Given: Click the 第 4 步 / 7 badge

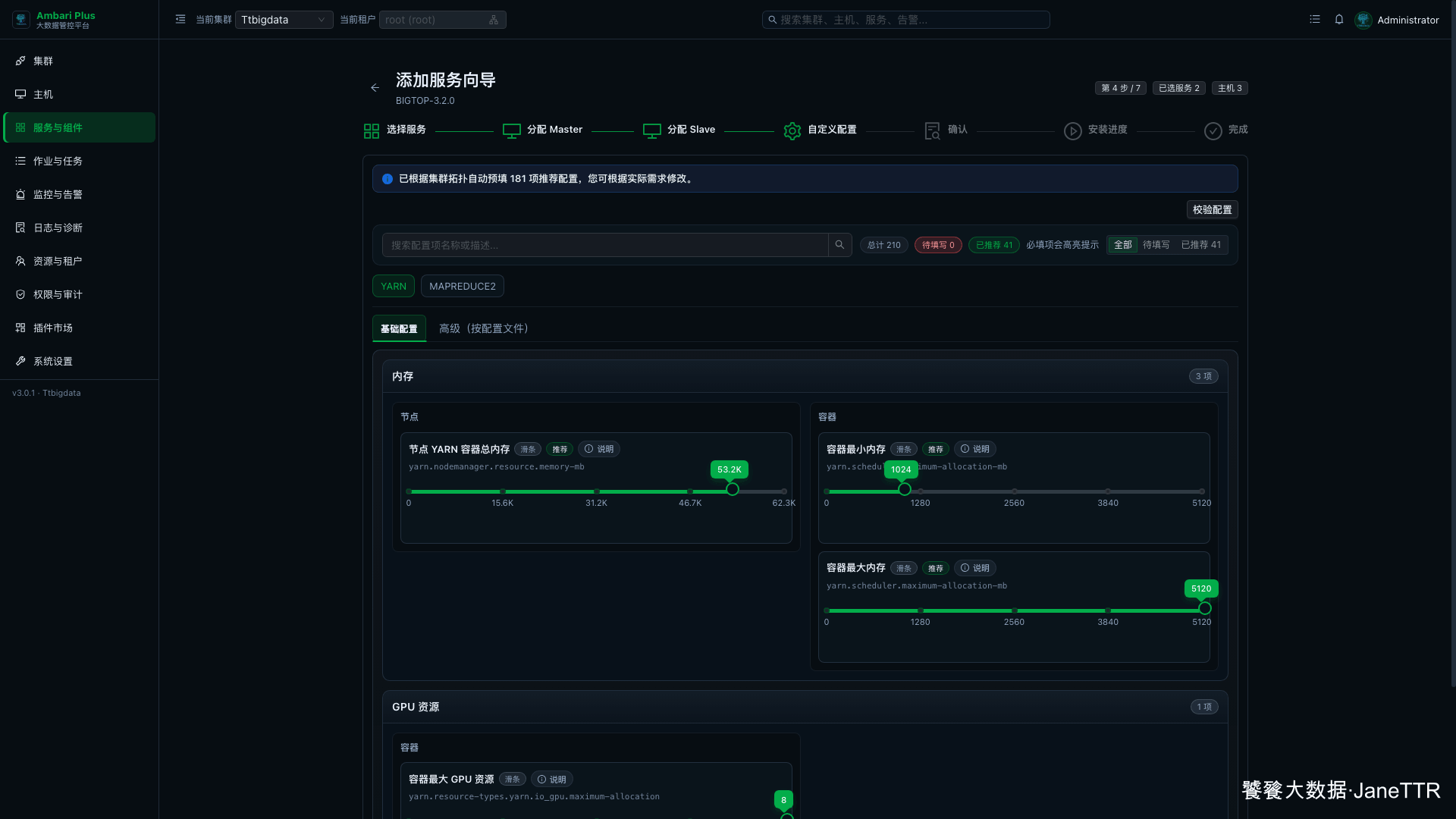Looking at the screenshot, I should click(x=1121, y=88).
